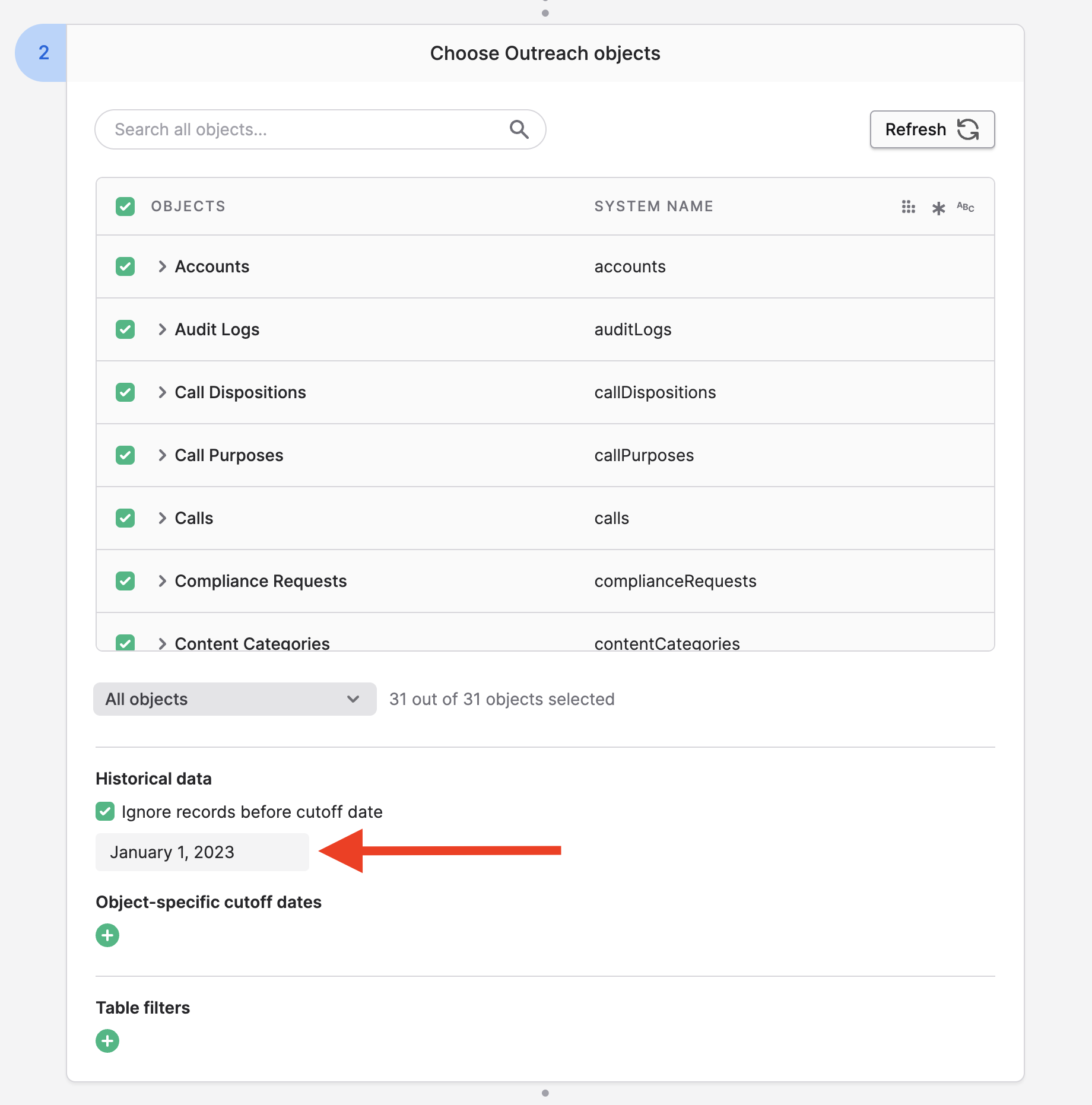Viewport: 1092px width, 1105px height.
Task: Expand the Content Categories row
Action: point(162,643)
